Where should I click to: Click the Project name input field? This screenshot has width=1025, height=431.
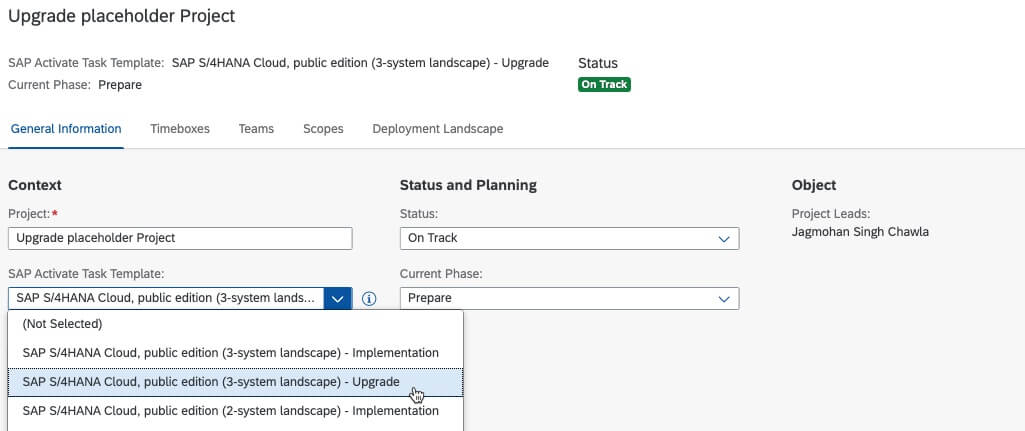pyautogui.click(x=180, y=238)
